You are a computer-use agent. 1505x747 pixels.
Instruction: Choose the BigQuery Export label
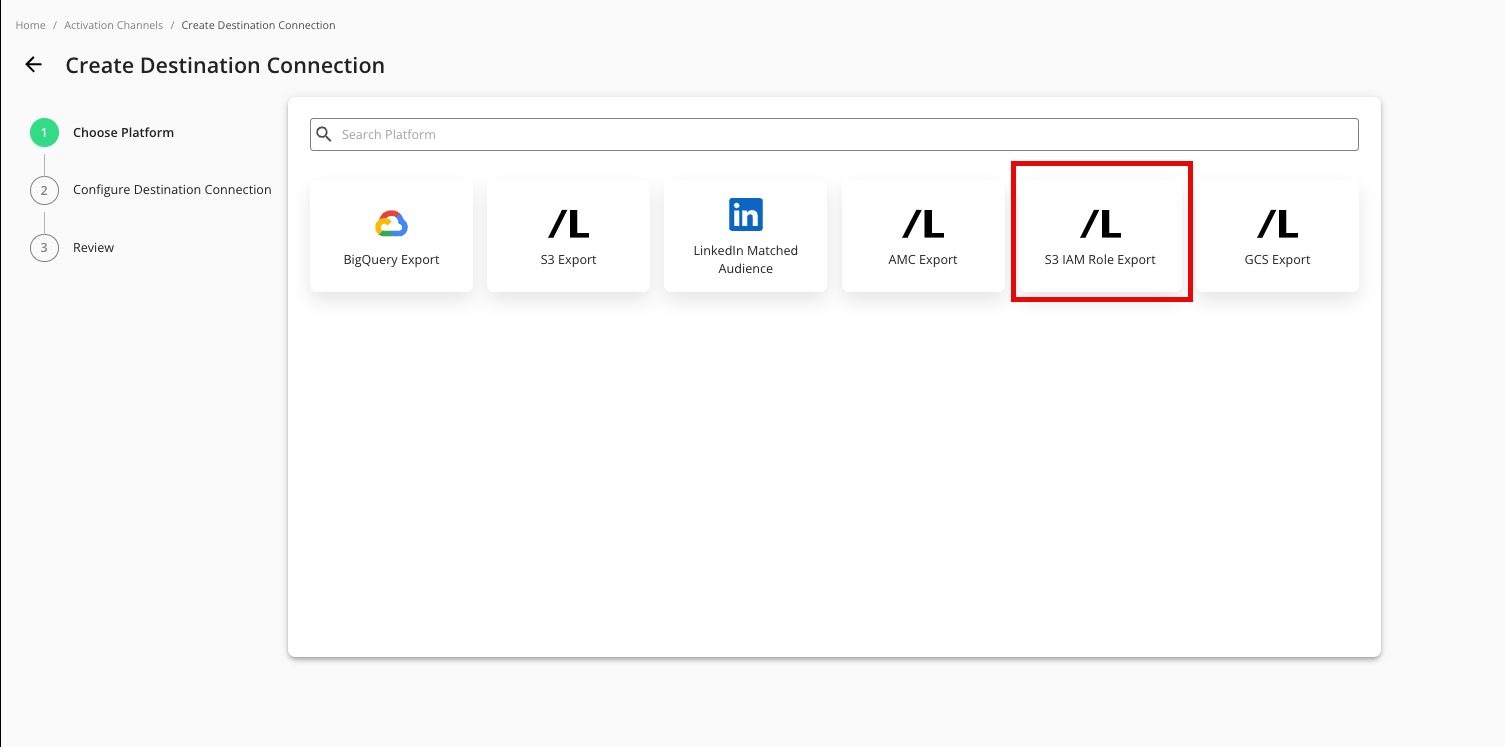(x=391, y=260)
